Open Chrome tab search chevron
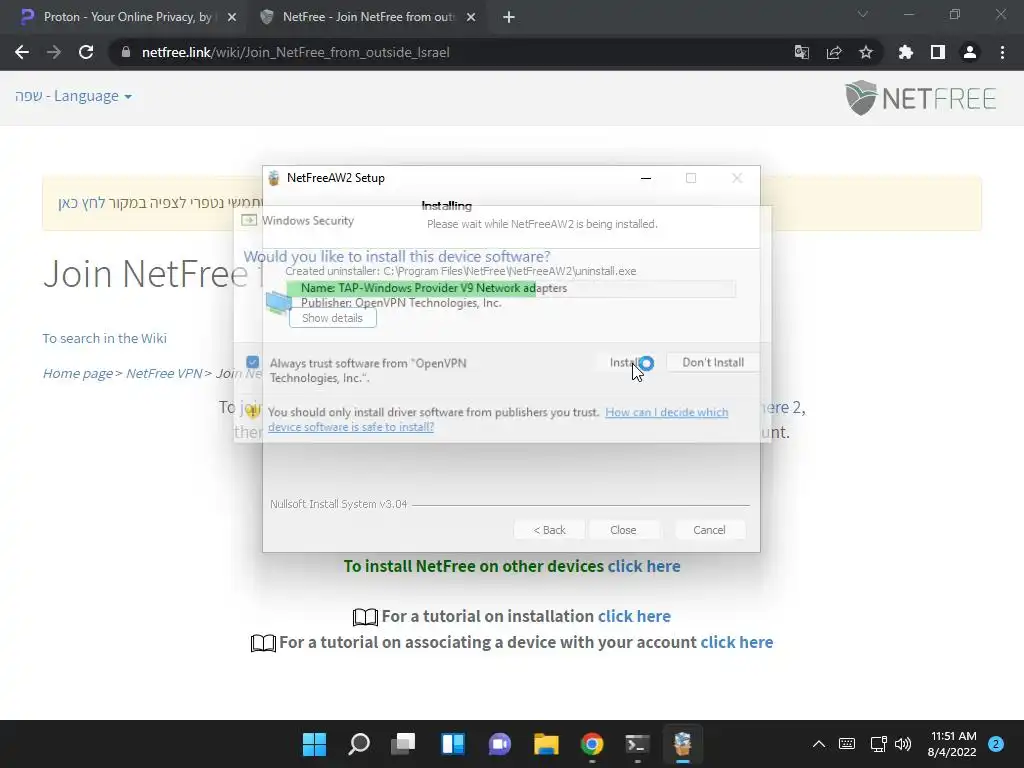 [x=863, y=14]
